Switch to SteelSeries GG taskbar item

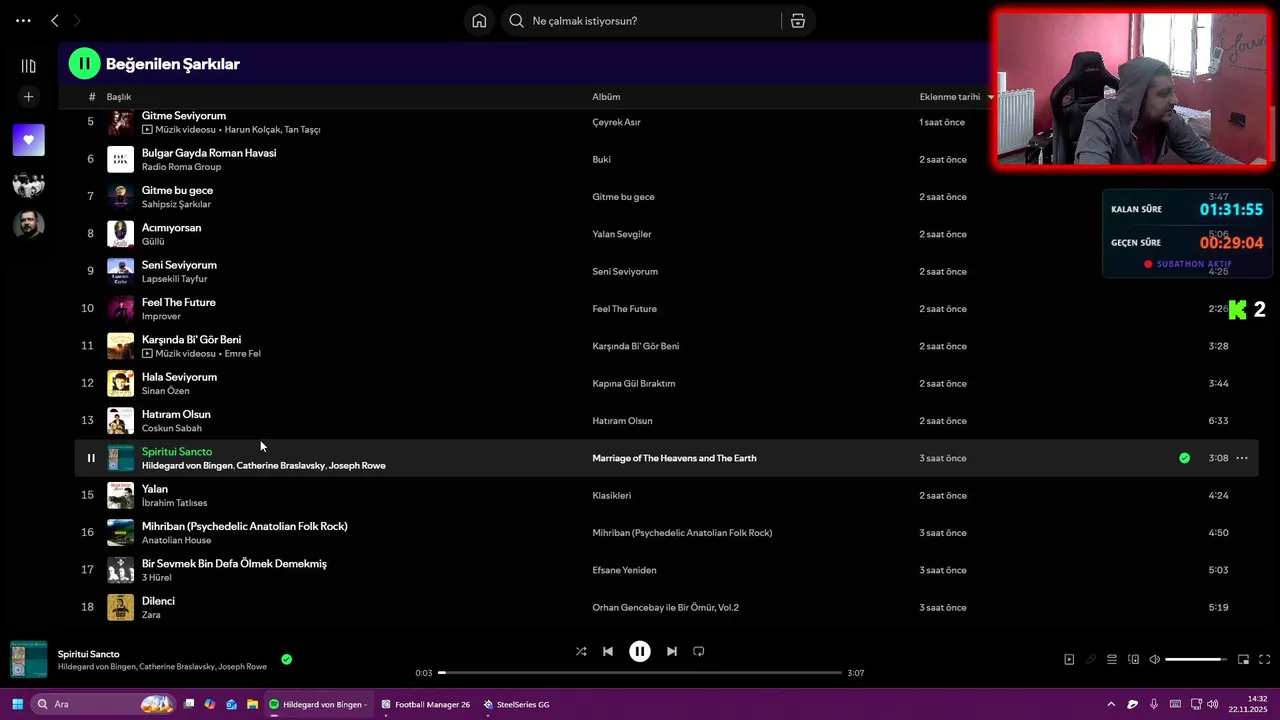(x=516, y=704)
